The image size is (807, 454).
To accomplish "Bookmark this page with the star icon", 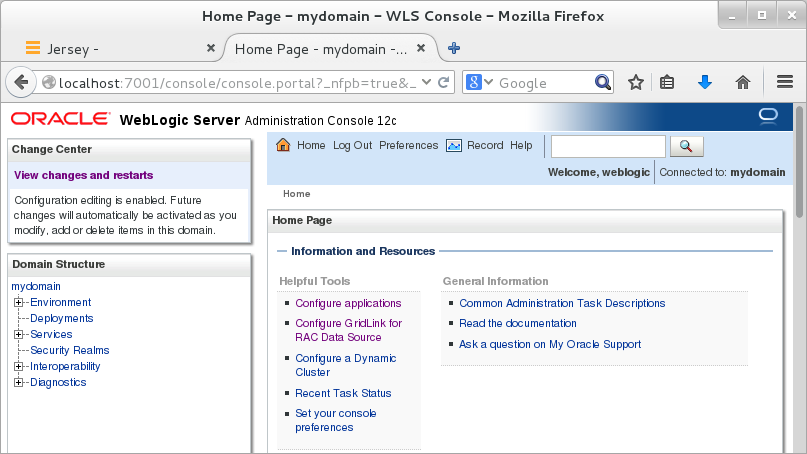I will click(636, 83).
